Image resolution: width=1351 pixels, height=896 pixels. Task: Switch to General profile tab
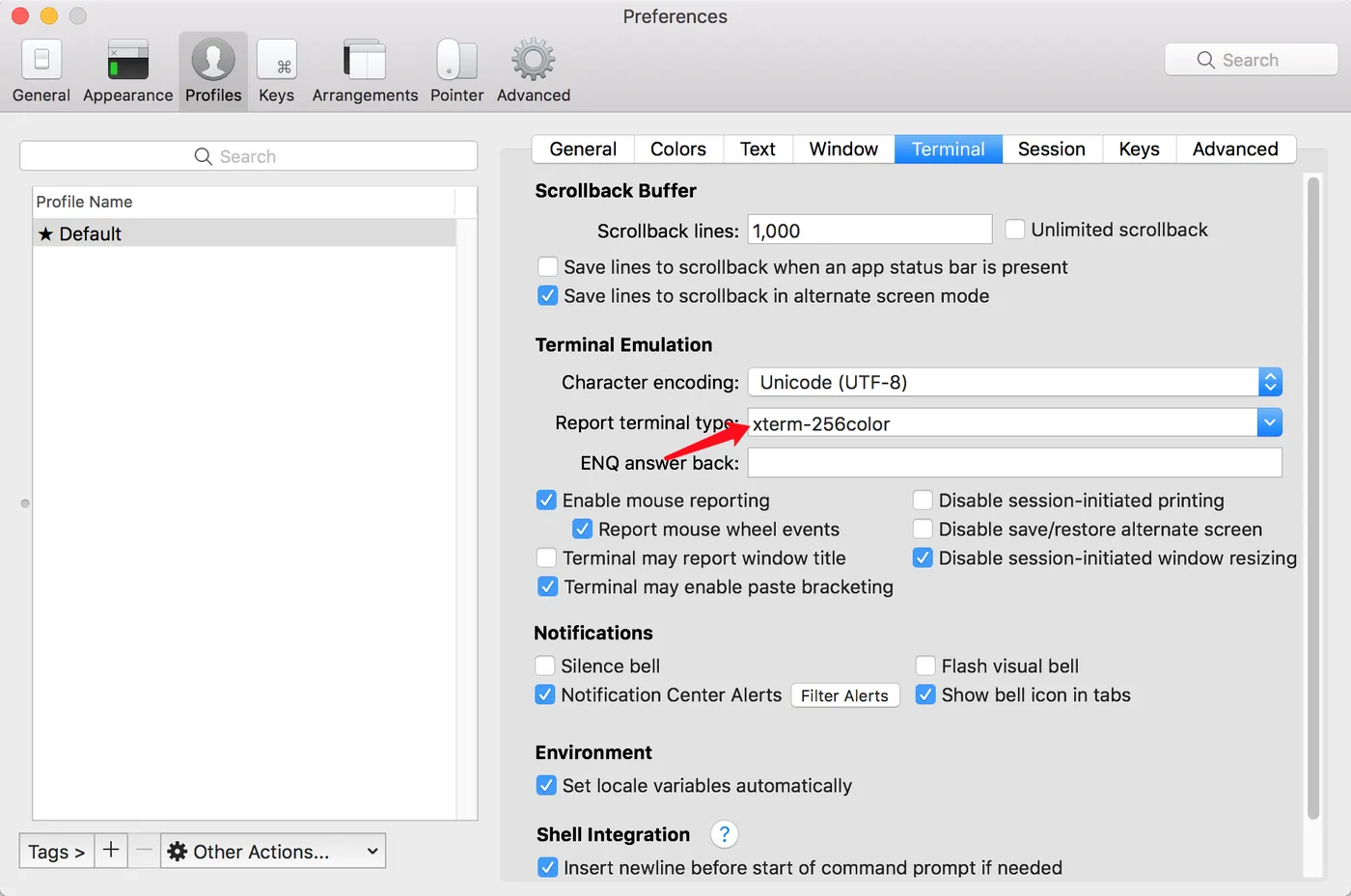(x=583, y=149)
